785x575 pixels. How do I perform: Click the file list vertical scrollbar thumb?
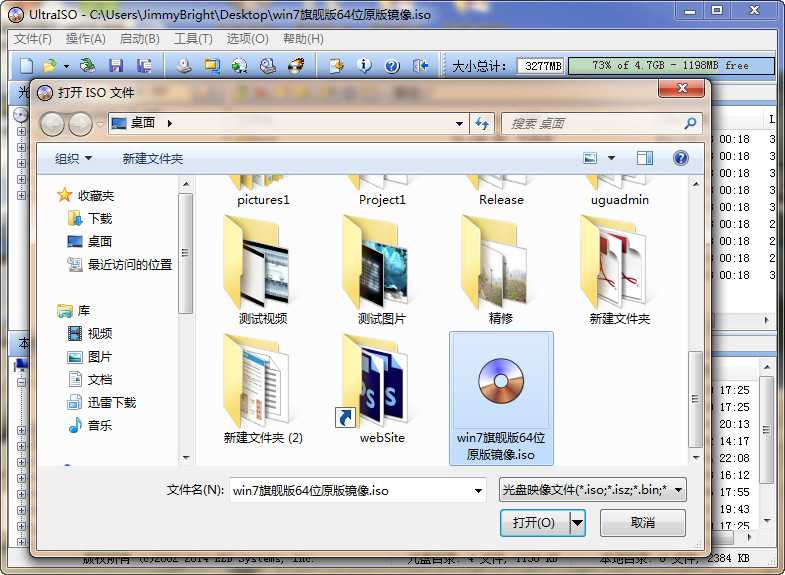[695, 399]
